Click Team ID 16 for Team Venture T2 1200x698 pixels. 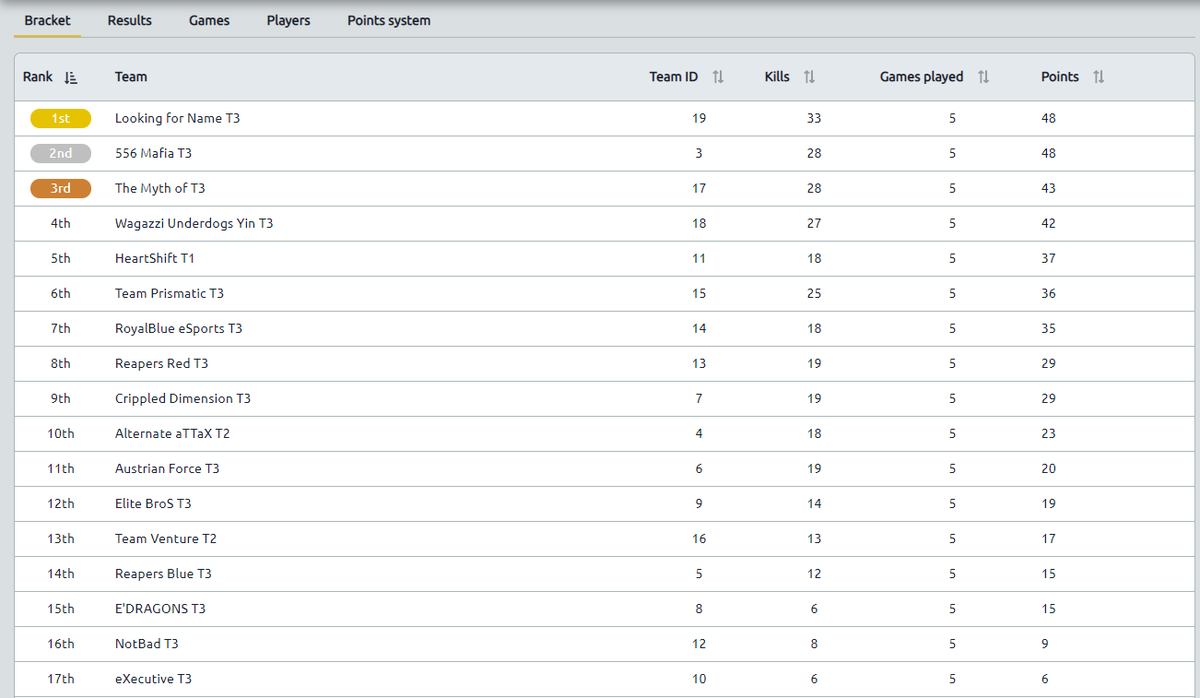pos(699,538)
